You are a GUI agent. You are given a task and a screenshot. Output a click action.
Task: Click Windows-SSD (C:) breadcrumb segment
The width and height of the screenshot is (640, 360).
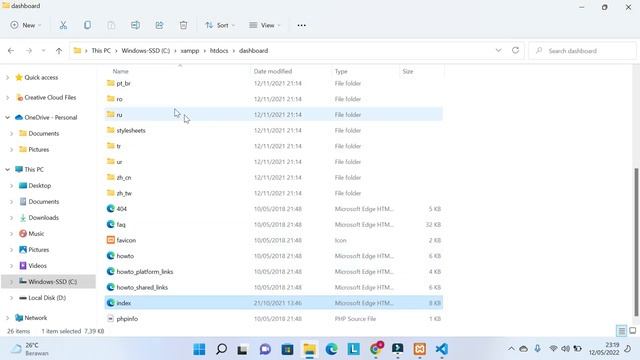[146, 51]
